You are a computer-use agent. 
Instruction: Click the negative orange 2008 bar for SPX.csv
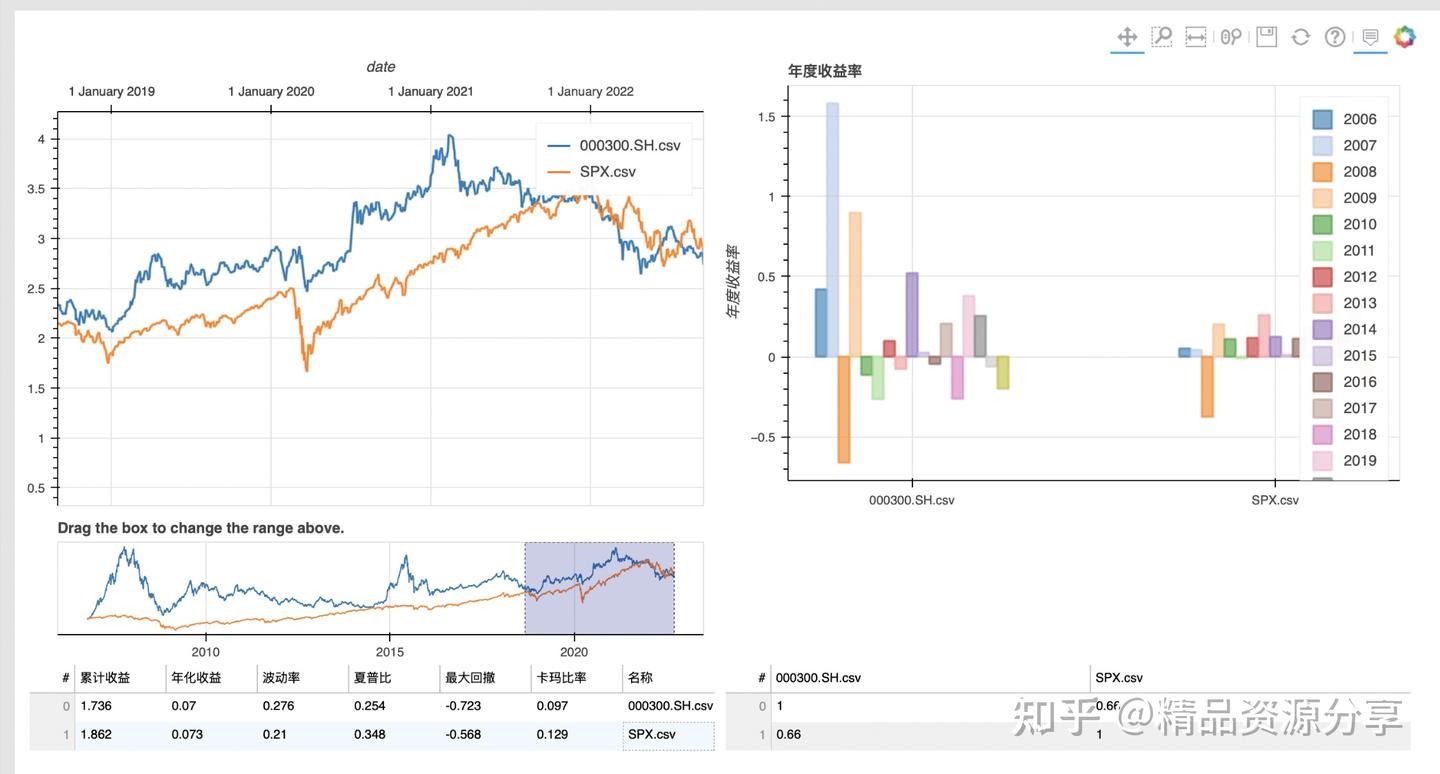1207,386
